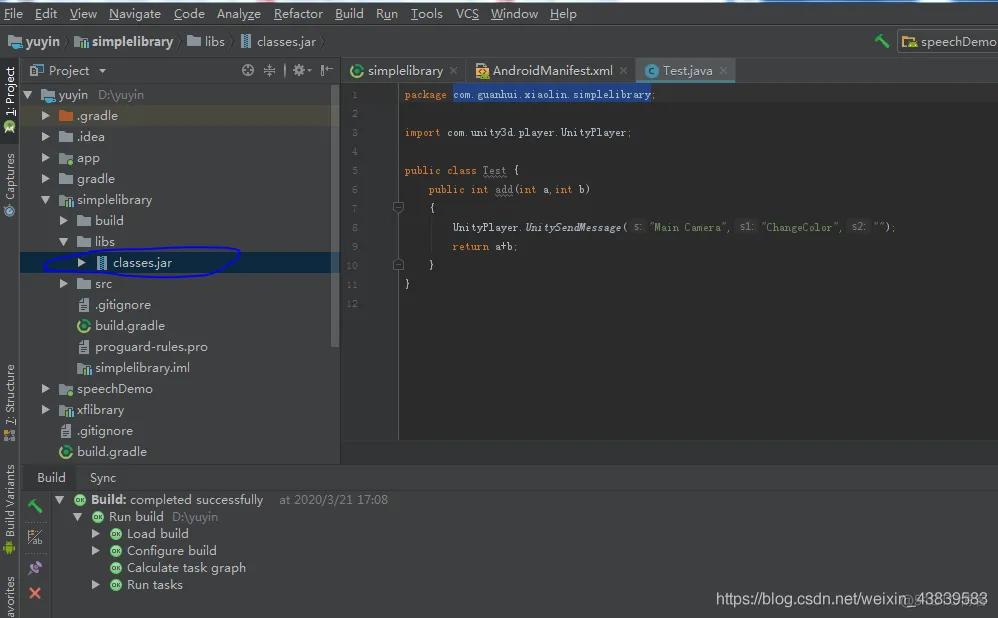Click the fold marker at code line 7
The width and height of the screenshot is (998, 618).
398,207
